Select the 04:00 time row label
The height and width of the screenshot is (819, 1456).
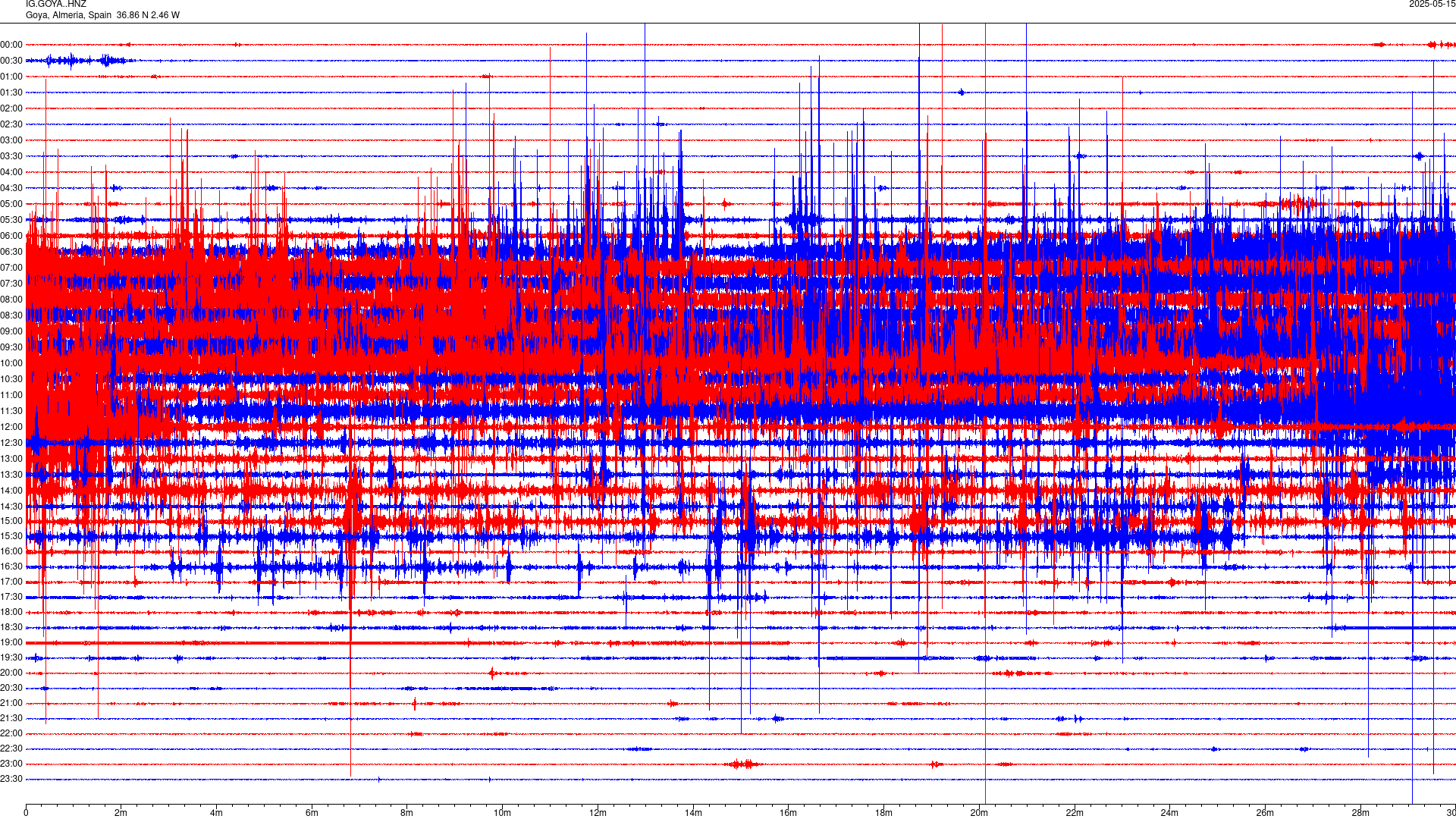11,172
